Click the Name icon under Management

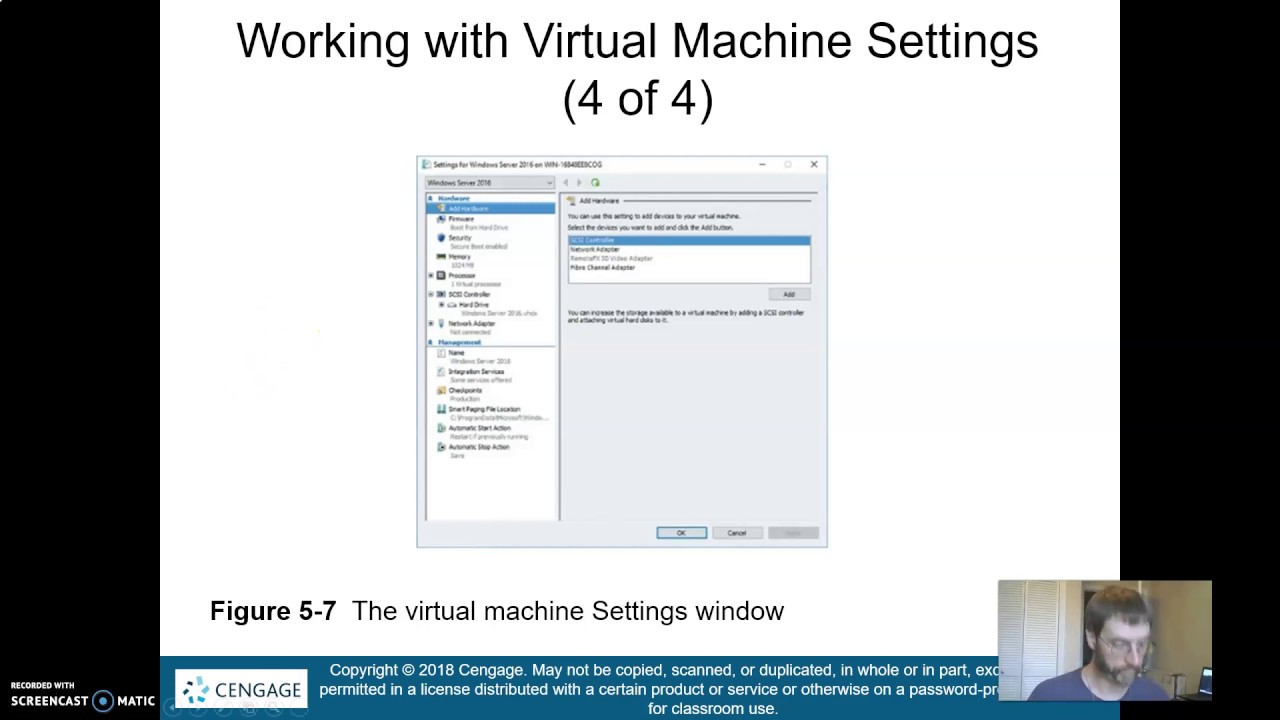point(441,352)
